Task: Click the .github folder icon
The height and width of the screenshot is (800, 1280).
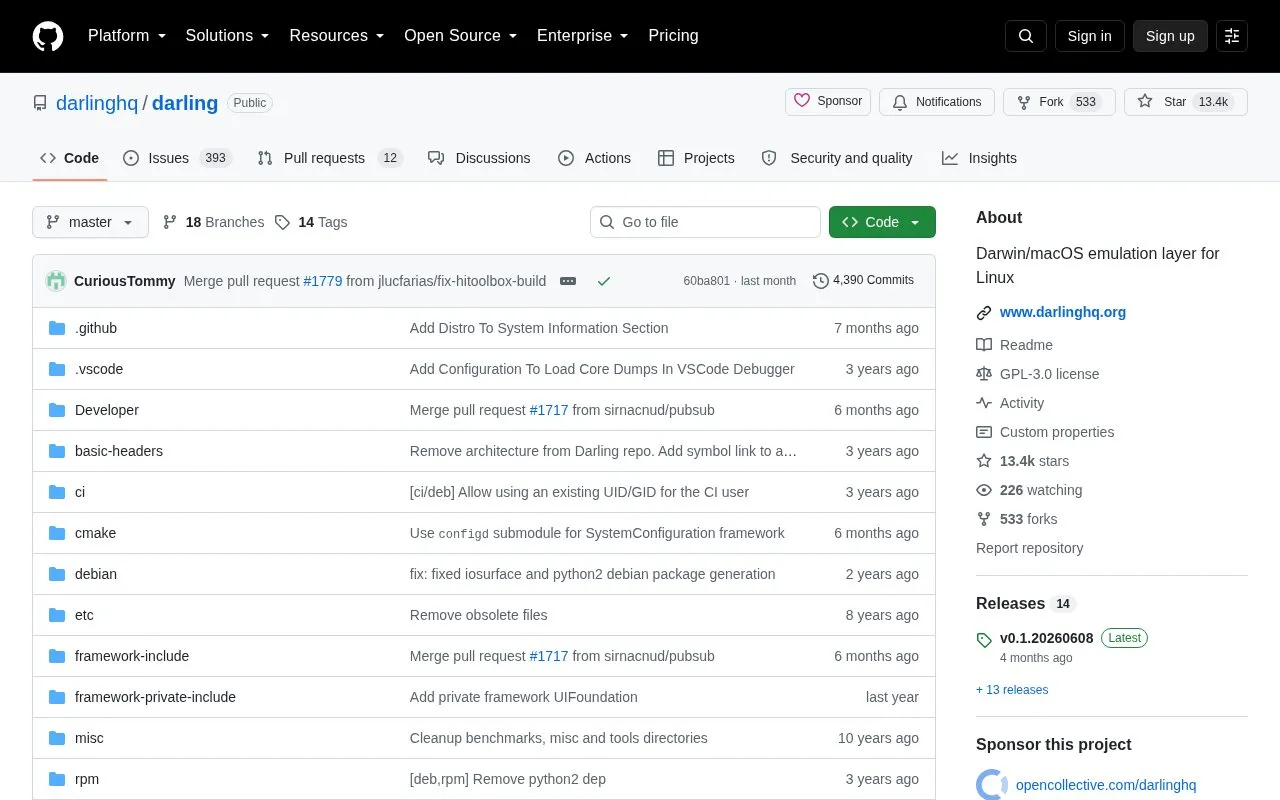Action: (x=57, y=328)
